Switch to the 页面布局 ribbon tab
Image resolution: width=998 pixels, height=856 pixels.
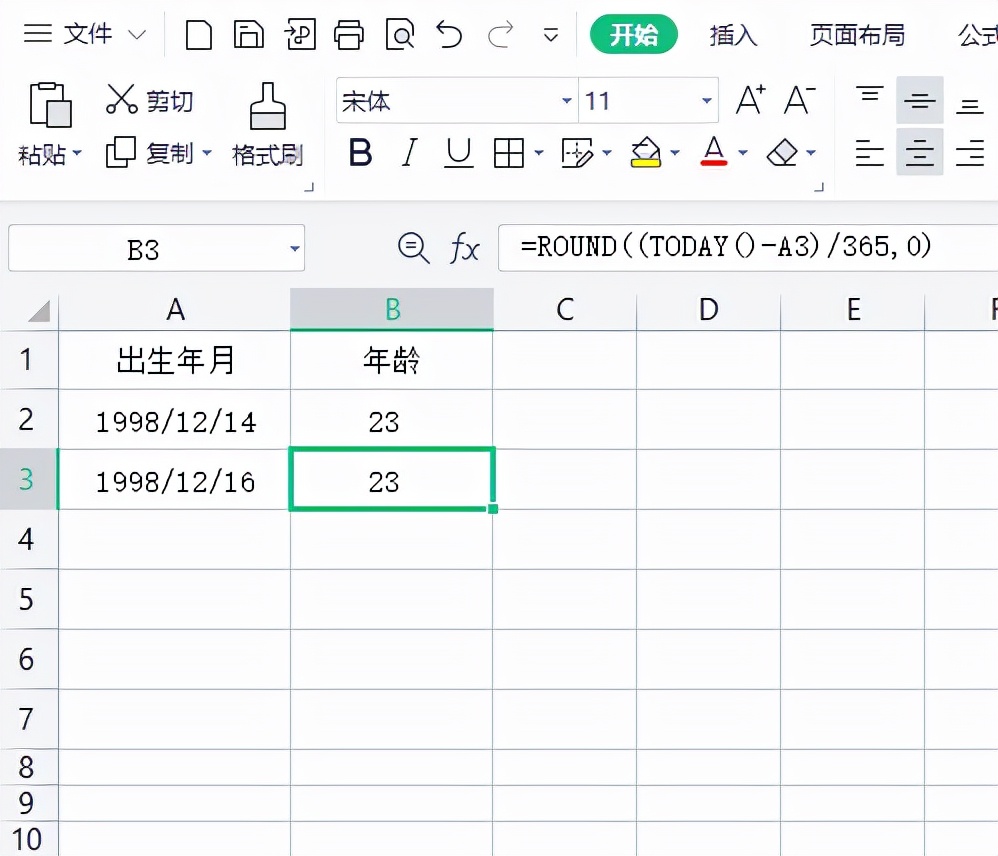(857, 33)
